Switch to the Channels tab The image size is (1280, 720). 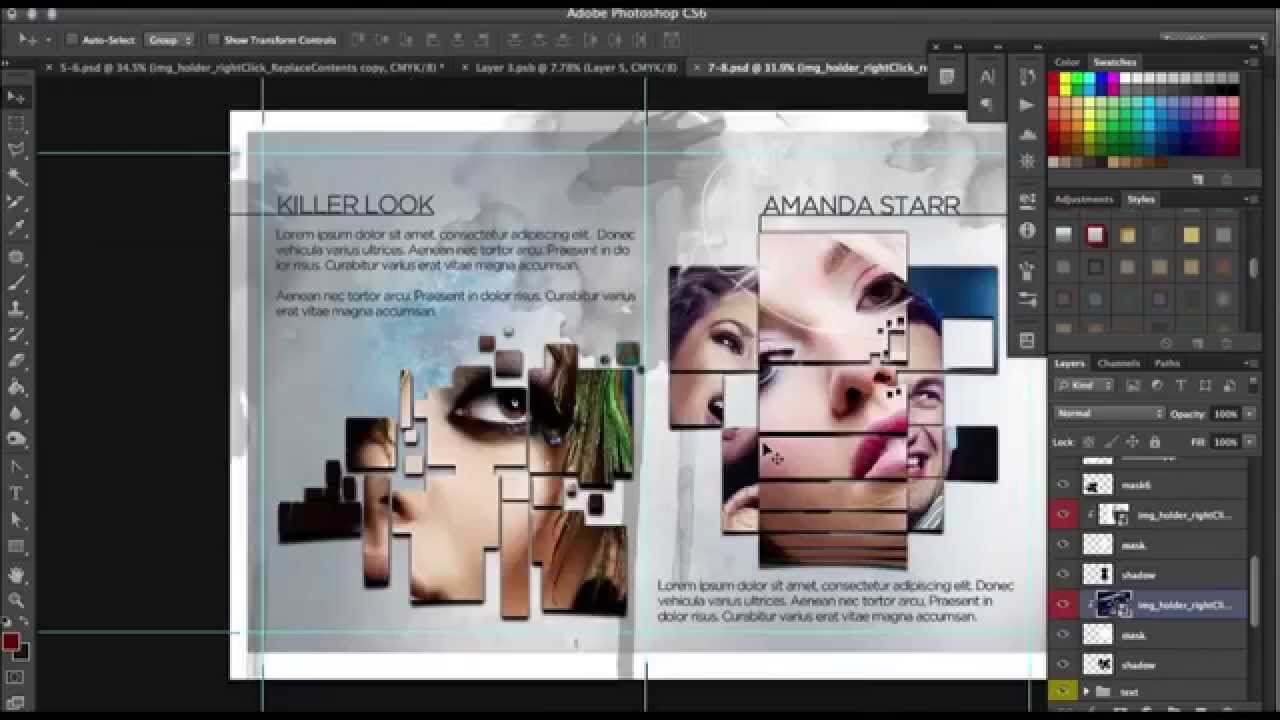[x=1118, y=363]
